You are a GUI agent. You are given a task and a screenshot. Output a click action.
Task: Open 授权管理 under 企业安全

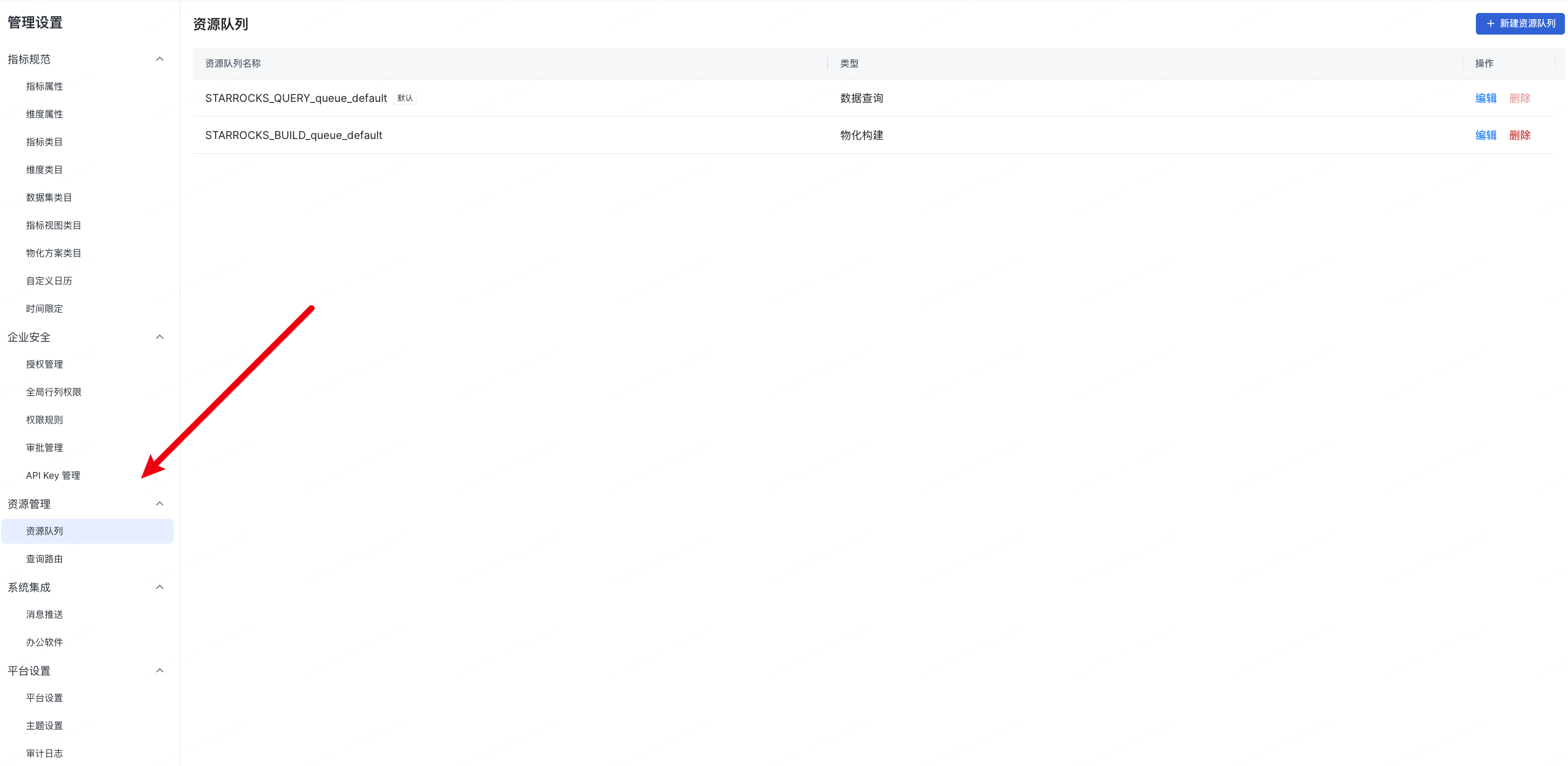pos(44,364)
